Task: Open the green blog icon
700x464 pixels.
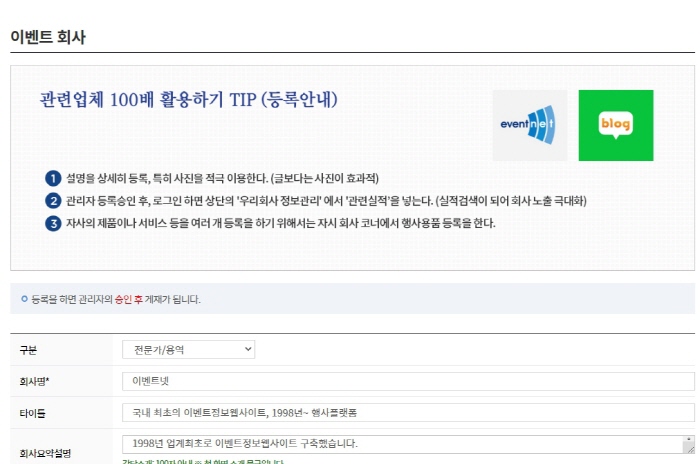Action: 616,125
